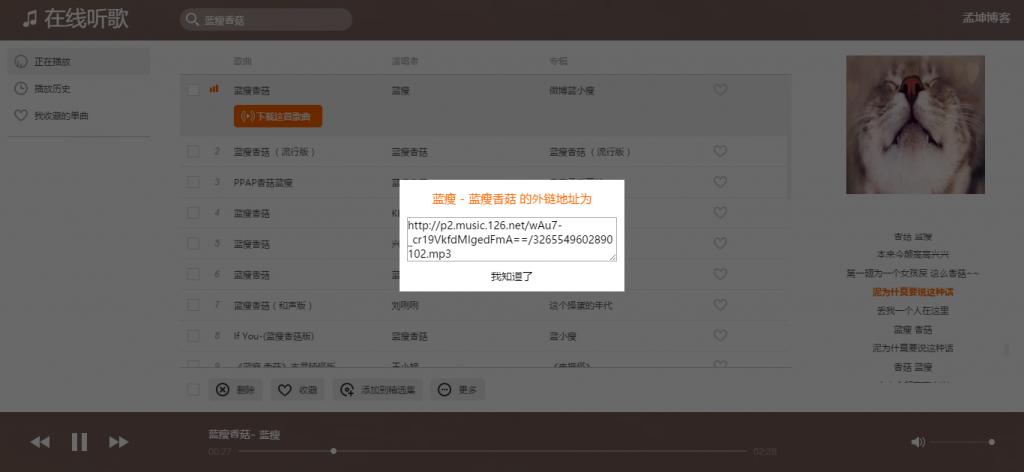Tick the checkbox for 蓝瘦香菇(流行版)

click(193, 151)
